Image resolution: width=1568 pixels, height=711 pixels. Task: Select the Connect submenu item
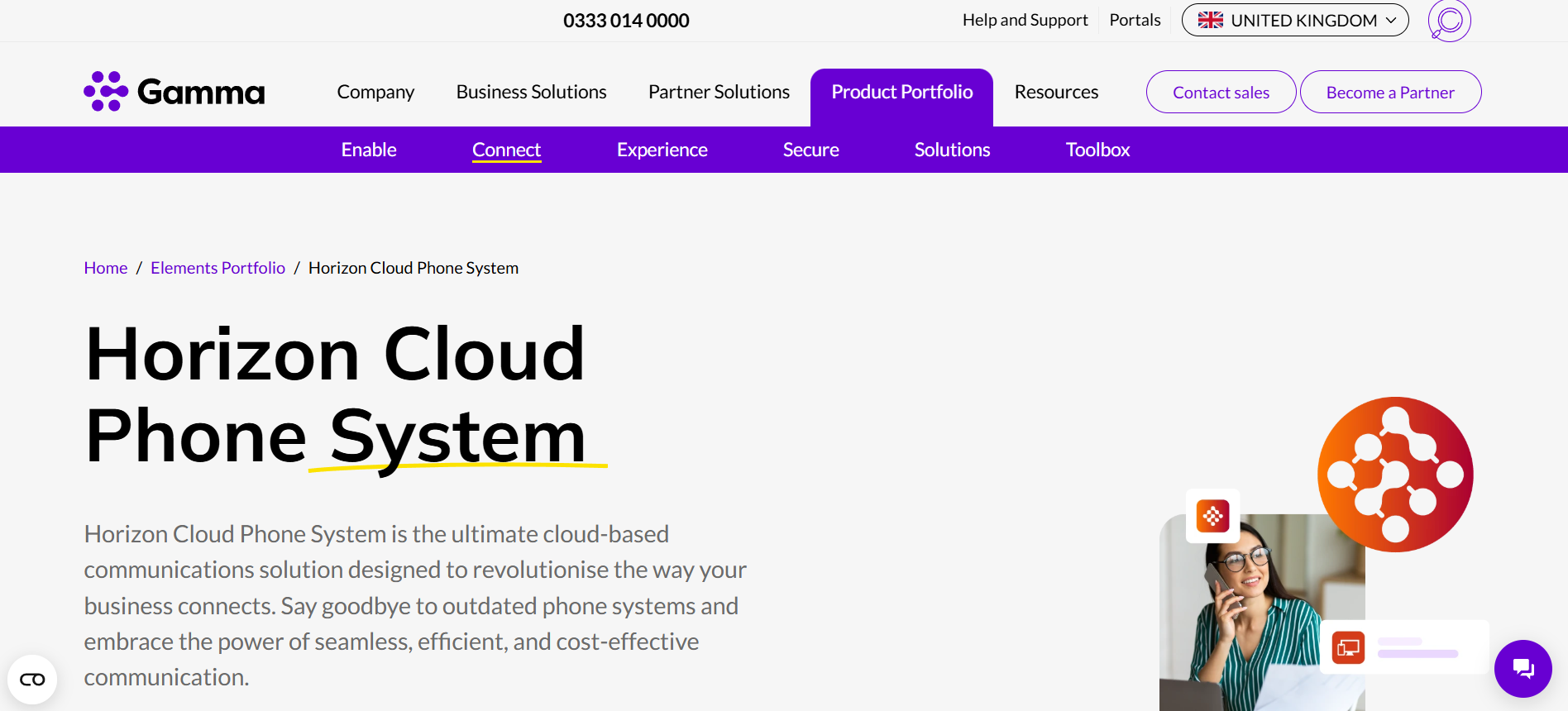(506, 150)
